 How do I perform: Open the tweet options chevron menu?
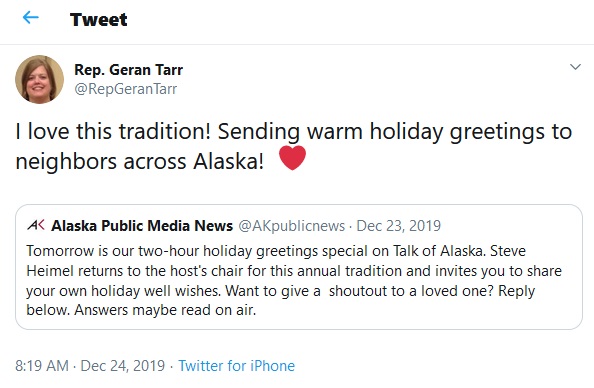[x=575, y=67]
